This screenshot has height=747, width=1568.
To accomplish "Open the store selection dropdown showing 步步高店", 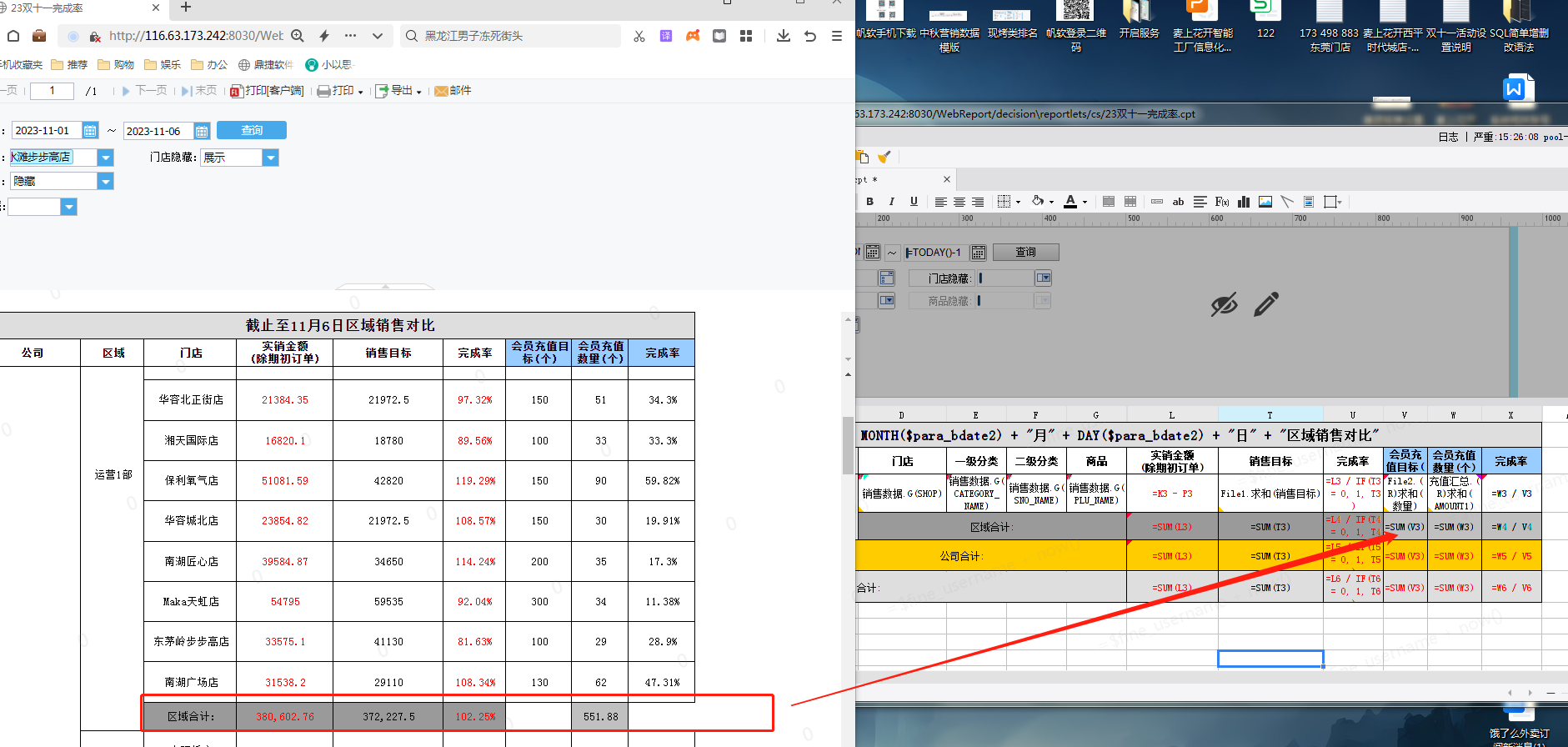I will pos(105,158).
